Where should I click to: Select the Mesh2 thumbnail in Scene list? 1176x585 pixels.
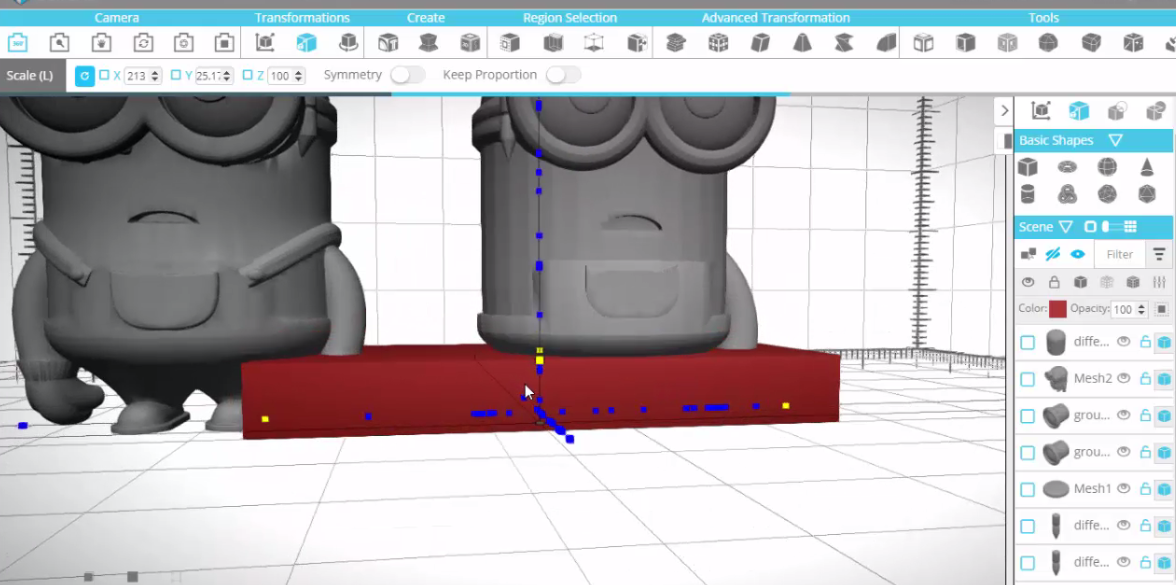(x=1056, y=379)
